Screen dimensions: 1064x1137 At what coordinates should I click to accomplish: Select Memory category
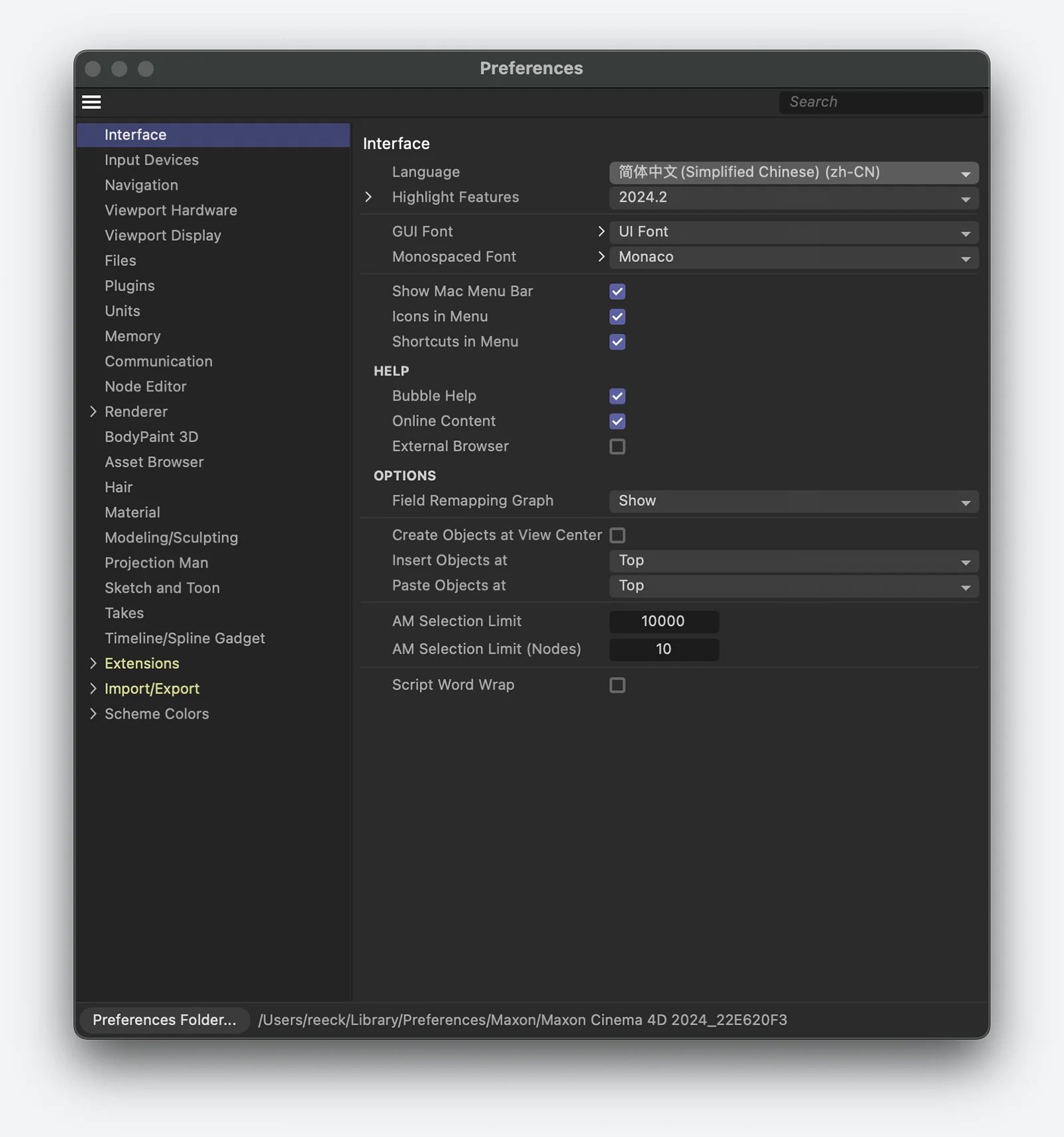pos(132,336)
